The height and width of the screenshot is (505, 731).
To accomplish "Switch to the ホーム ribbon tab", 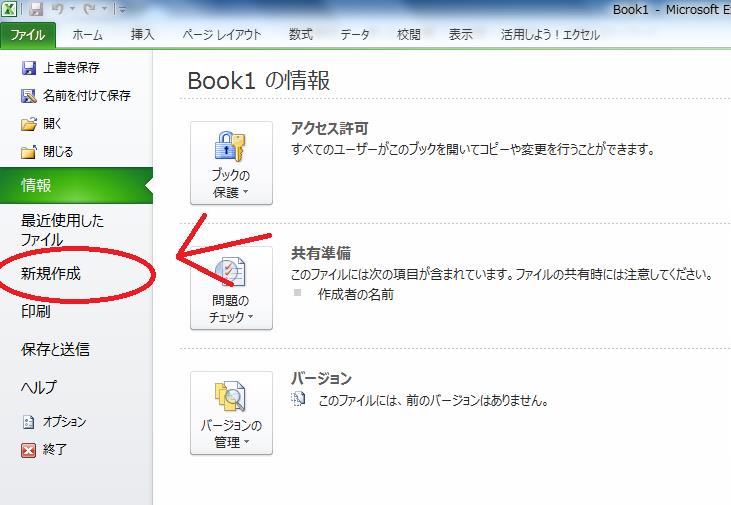I will click(x=87, y=35).
